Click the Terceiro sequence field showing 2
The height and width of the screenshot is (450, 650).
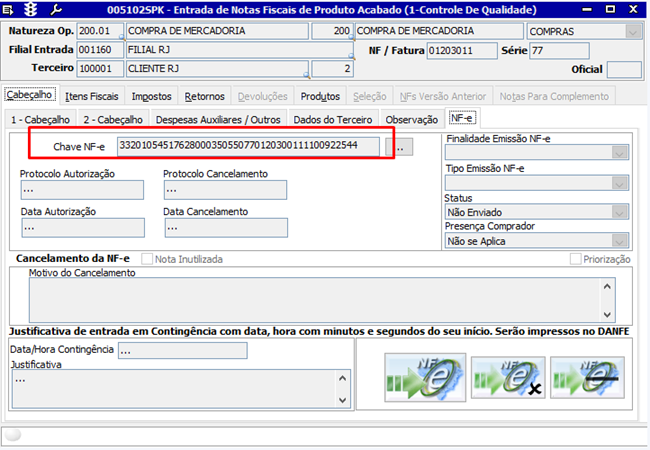(x=332, y=68)
